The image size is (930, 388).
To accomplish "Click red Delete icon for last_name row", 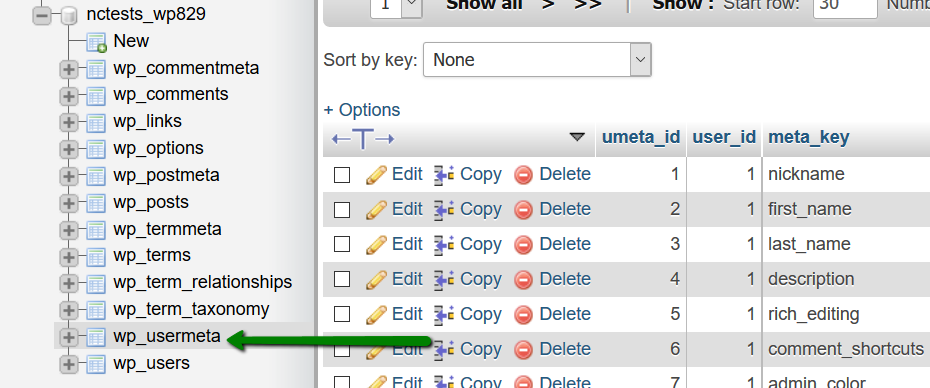I will (x=523, y=244).
